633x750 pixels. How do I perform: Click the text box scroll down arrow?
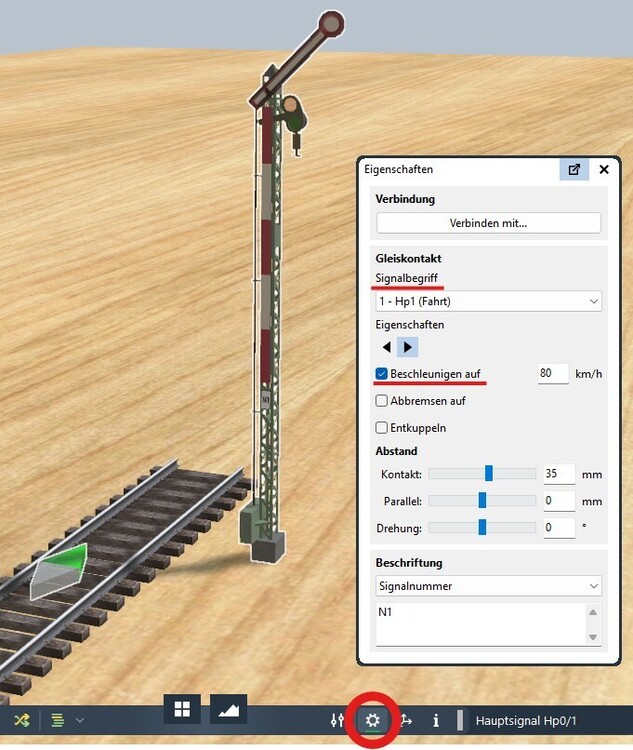pos(593,637)
